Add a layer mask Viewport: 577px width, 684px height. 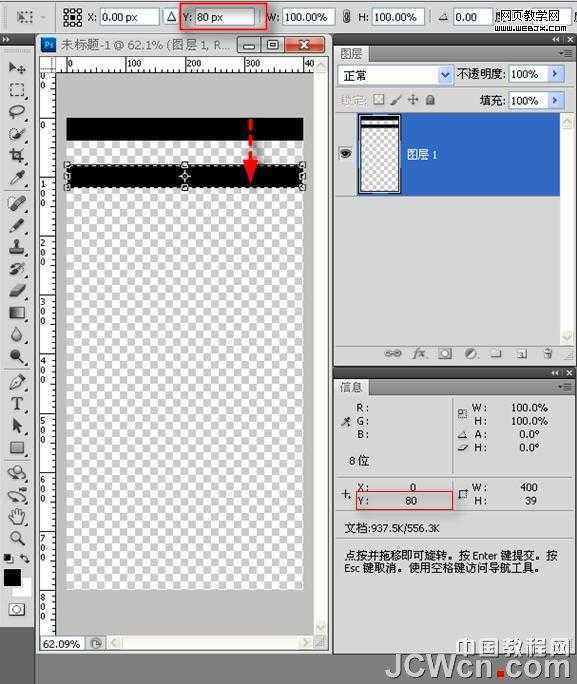(x=445, y=353)
